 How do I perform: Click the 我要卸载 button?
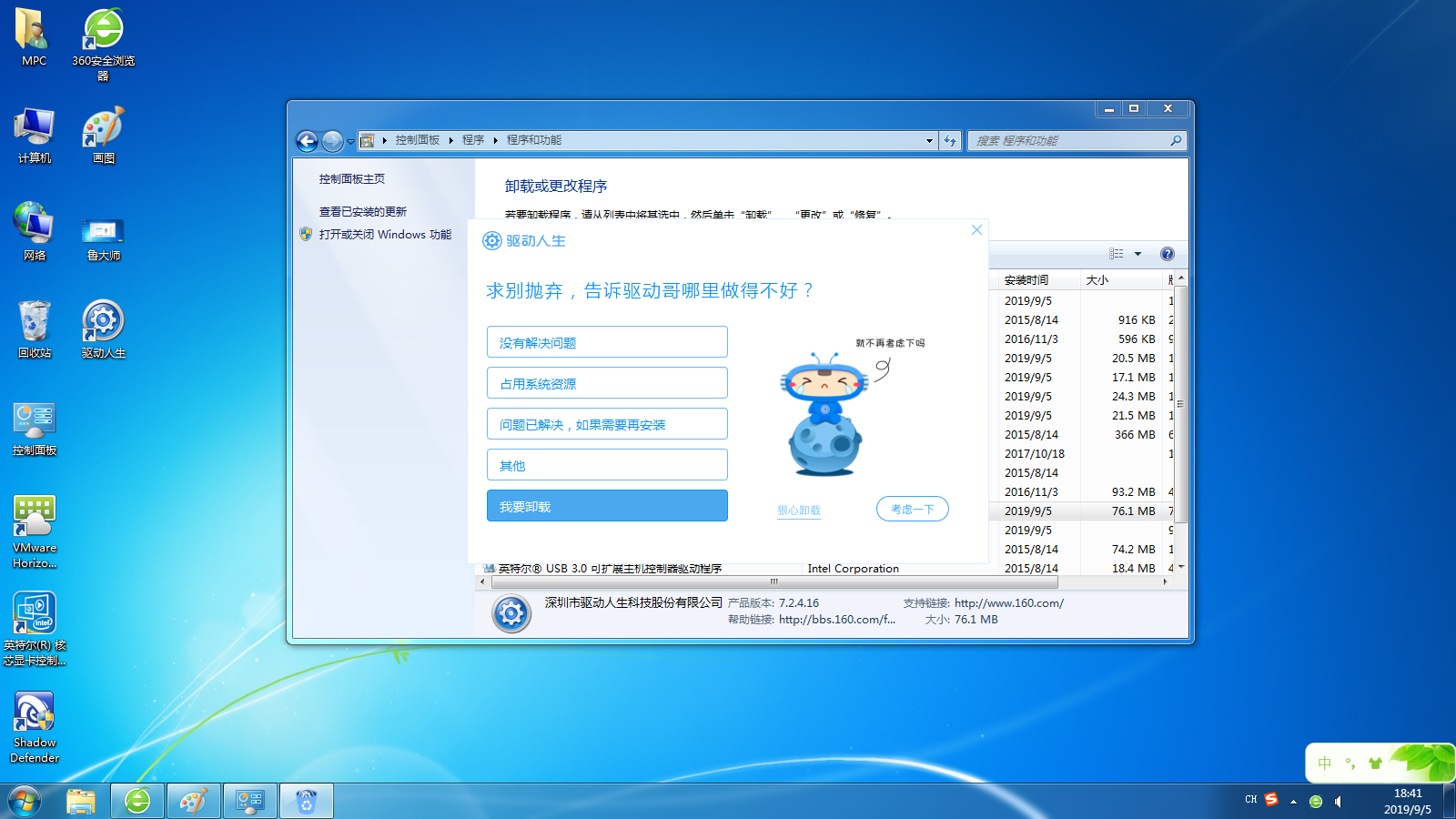pyautogui.click(x=607, y=506)
